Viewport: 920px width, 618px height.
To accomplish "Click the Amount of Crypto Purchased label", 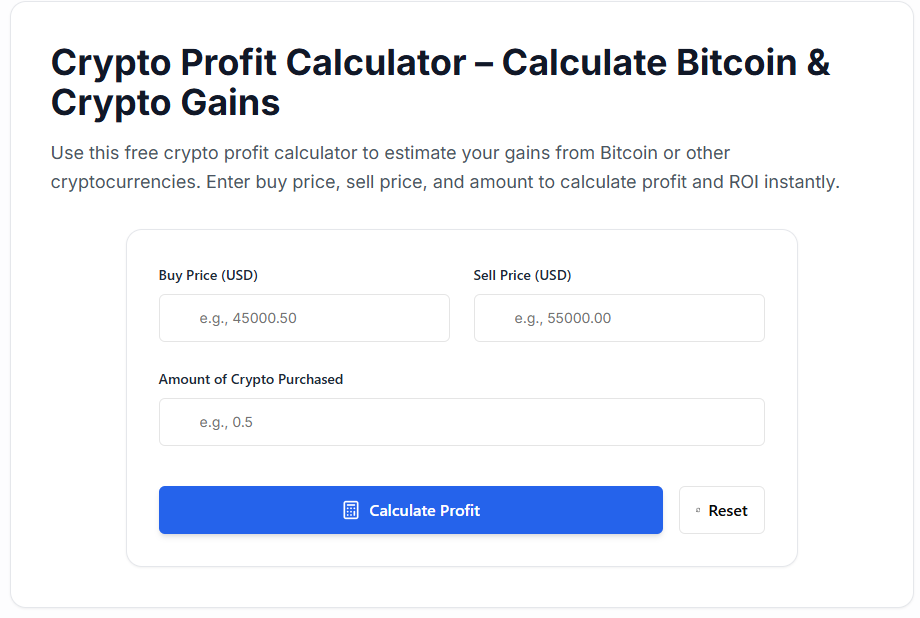I will 250,379.
